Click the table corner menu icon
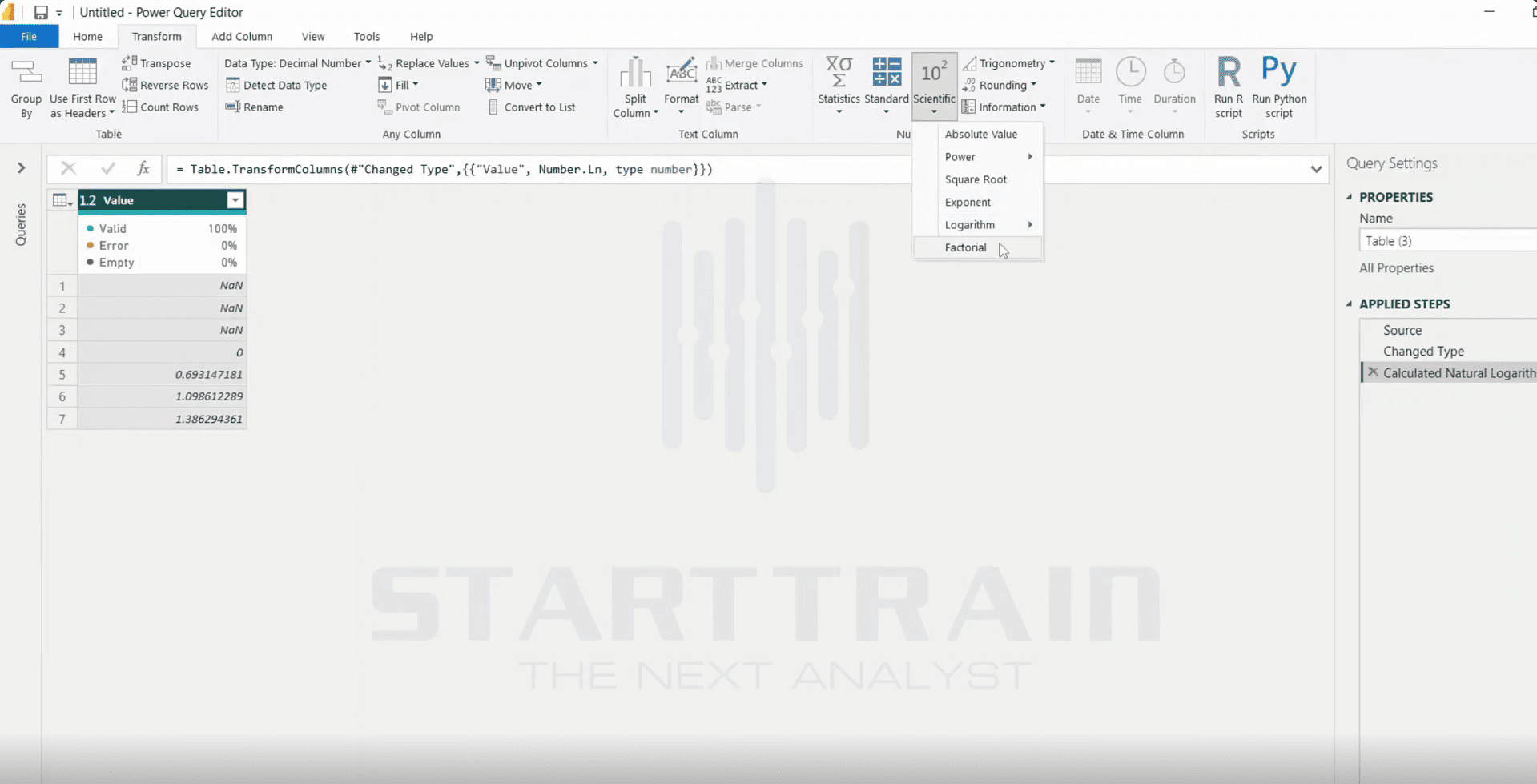The height and width of the screenshot is (784, 1537). pyautogui.click(x=62, y=200)
